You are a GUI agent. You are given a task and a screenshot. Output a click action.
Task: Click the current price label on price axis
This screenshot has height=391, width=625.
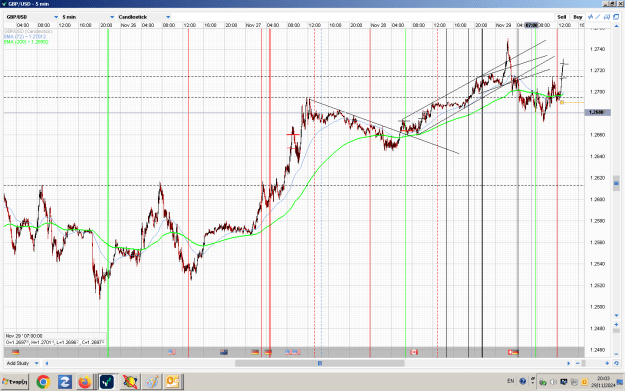(x=597, y=112)
